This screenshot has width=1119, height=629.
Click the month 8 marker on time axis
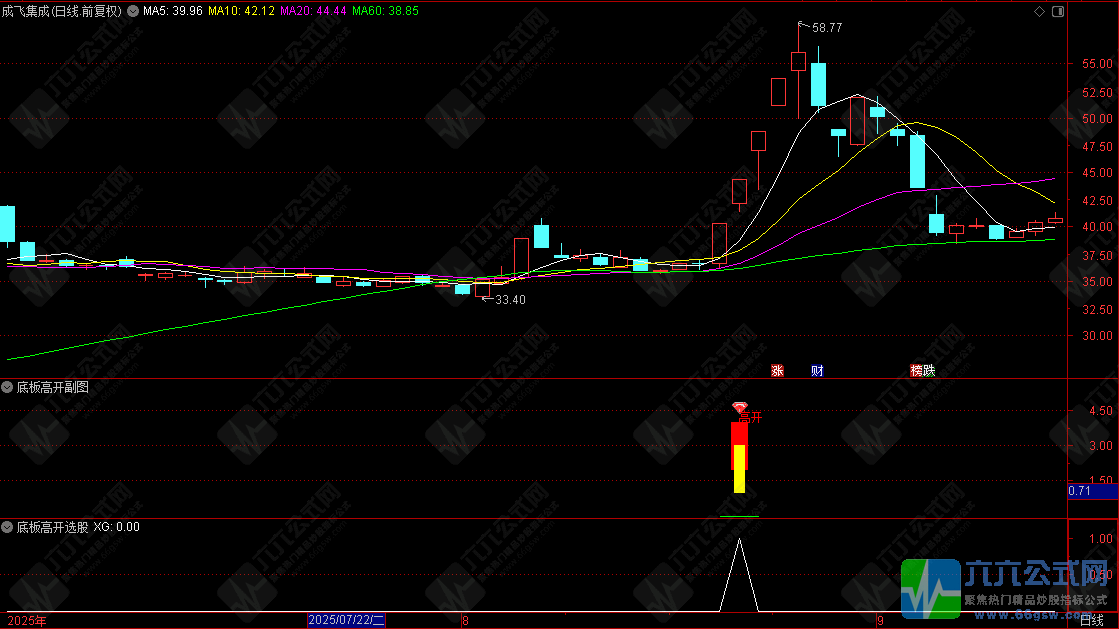point(465,620)
